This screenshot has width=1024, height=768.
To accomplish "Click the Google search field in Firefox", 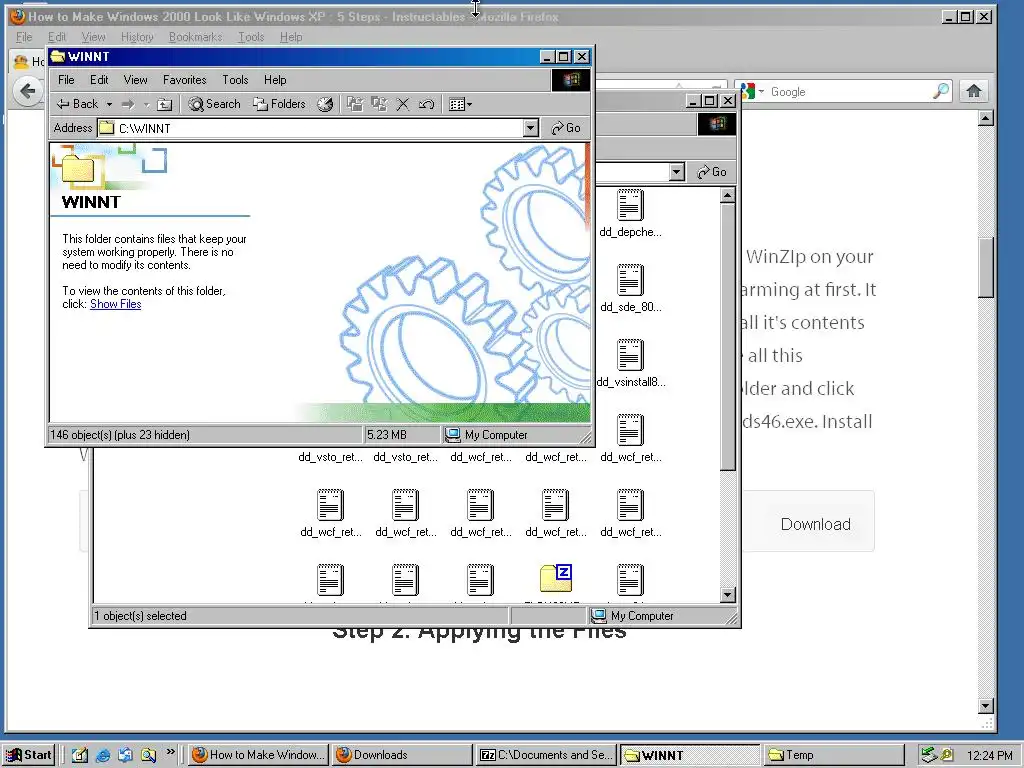I will (x=849, y=91).
